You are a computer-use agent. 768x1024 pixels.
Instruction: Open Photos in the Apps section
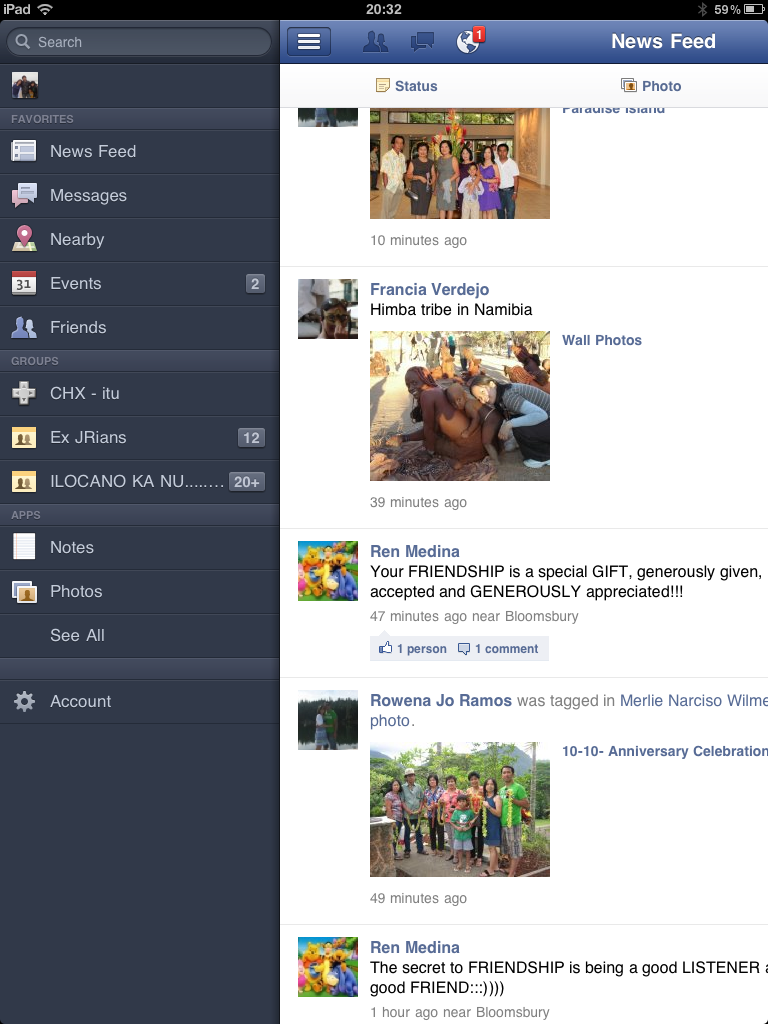[x=140, y=592]
